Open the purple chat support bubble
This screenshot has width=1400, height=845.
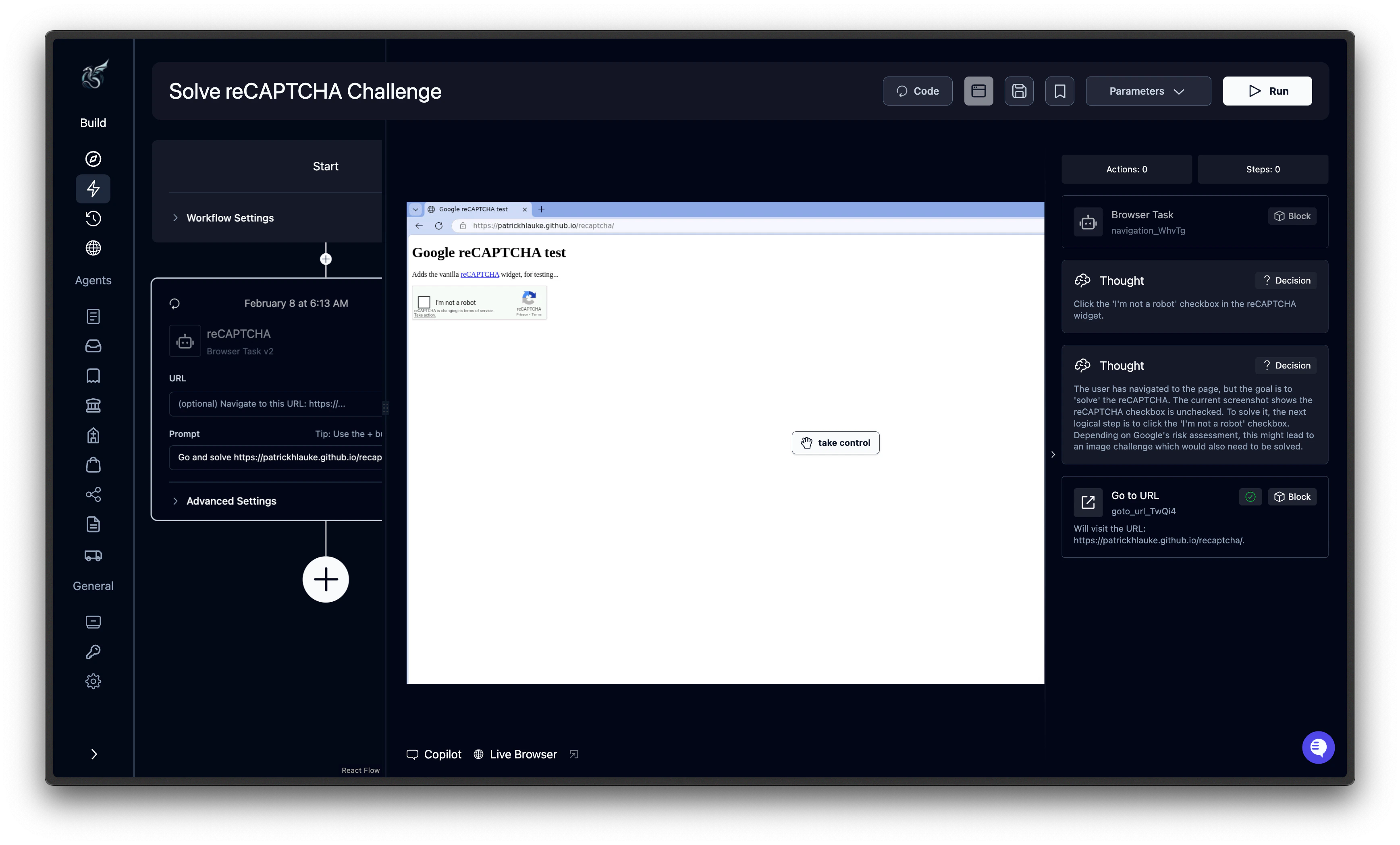coord(1318,747)
